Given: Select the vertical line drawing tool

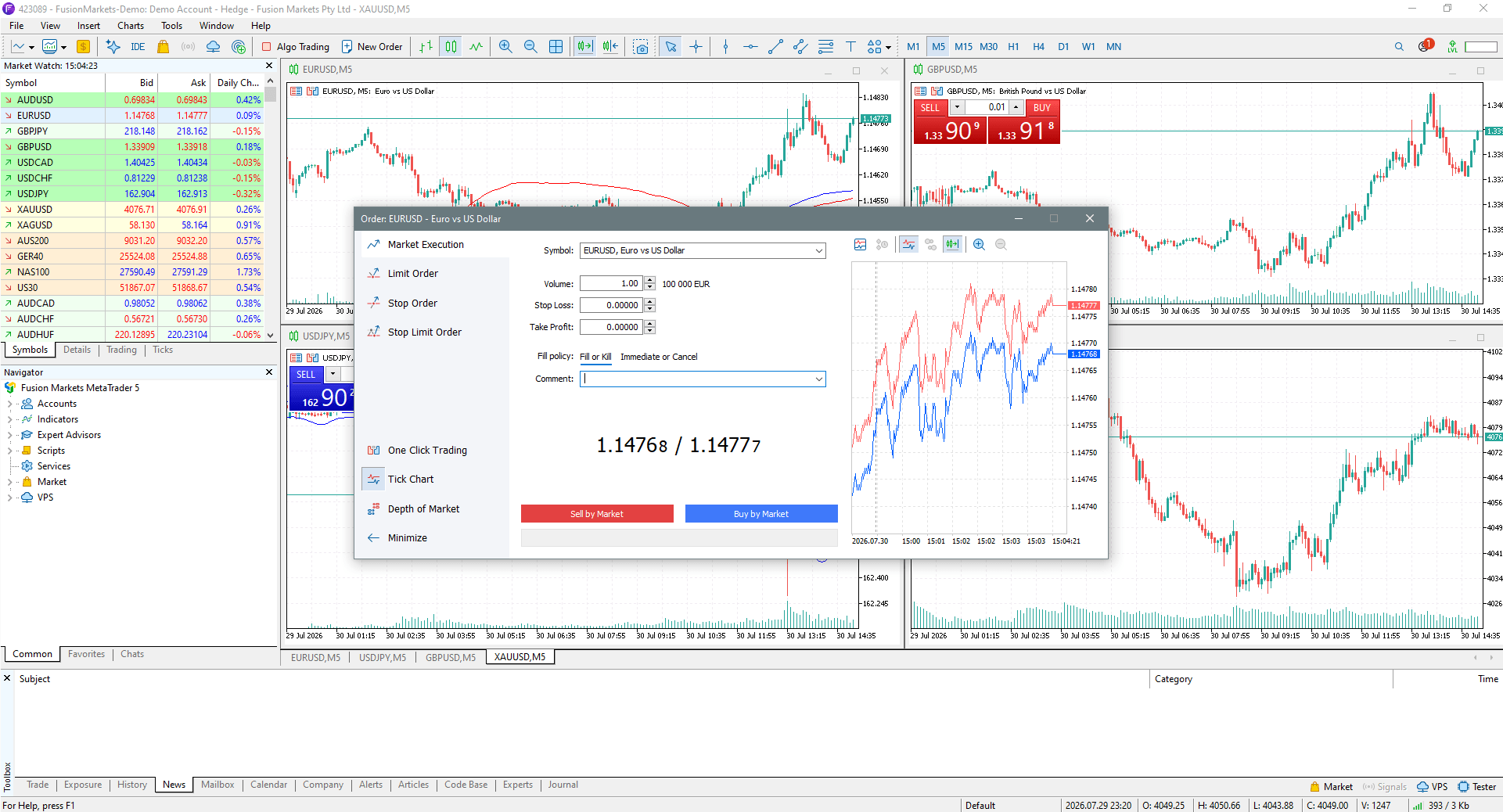Looking at the screenshot, I should (x=725, y=47).
